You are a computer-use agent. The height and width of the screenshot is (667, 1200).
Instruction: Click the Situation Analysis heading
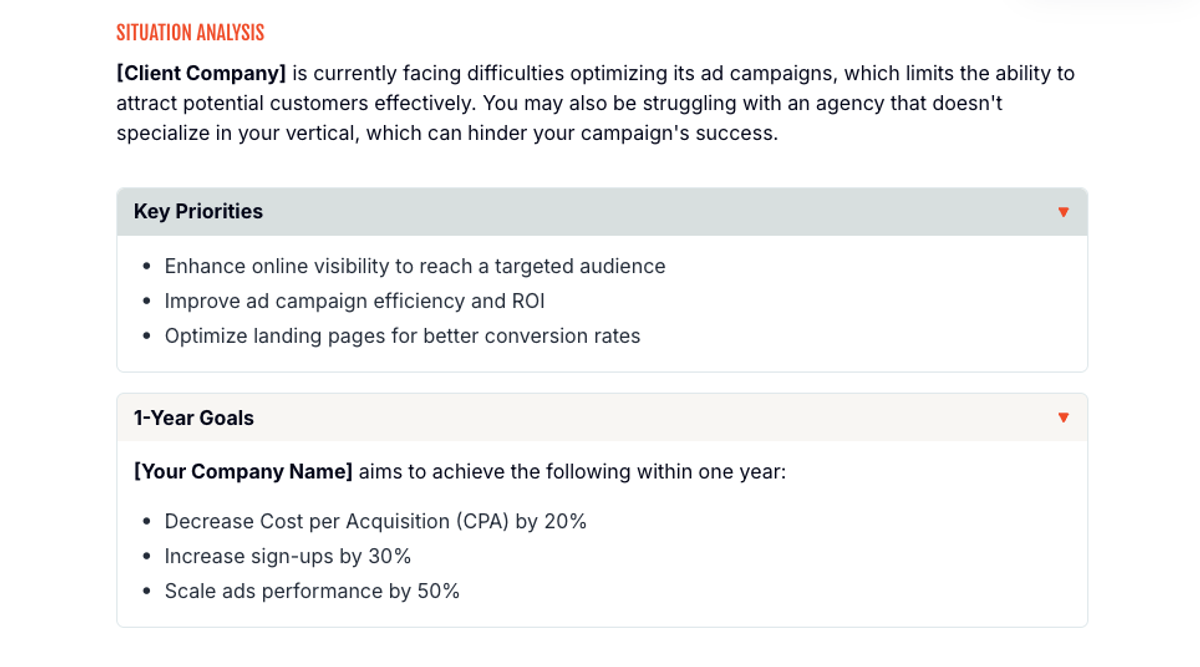click(190, 33)
